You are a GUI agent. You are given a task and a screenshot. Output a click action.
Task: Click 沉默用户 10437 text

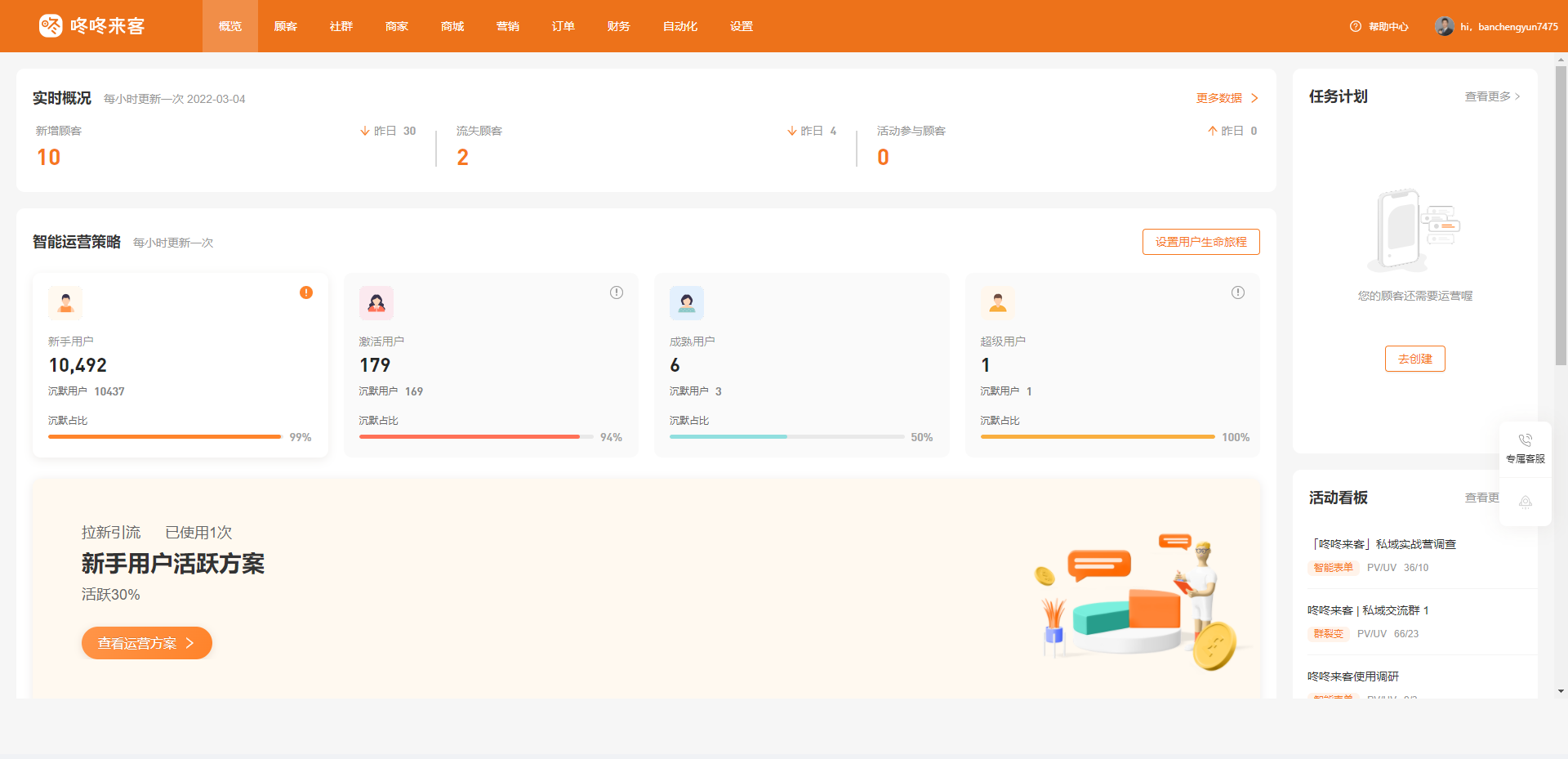(87, 391)
